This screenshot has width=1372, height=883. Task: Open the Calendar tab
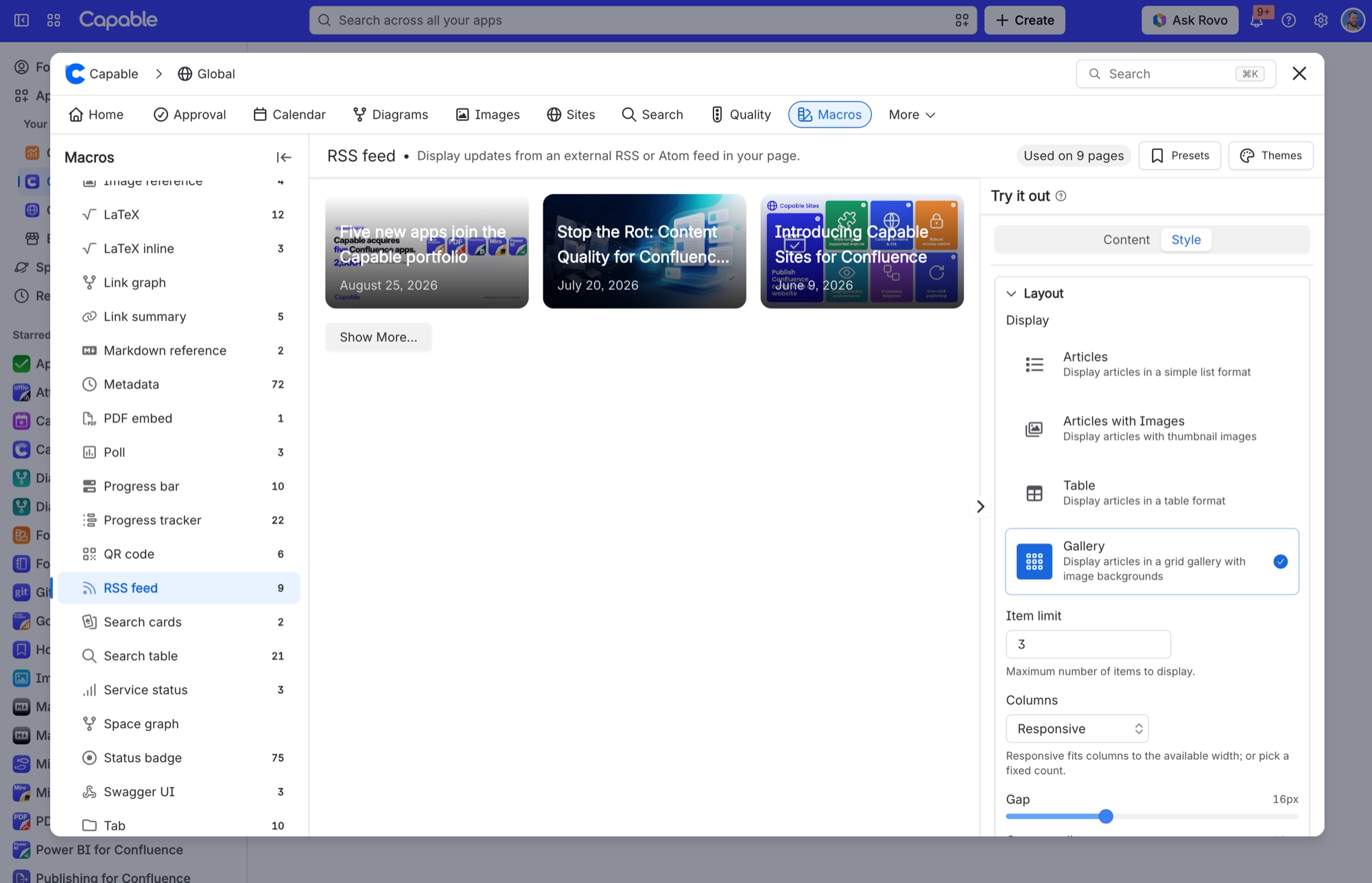(x=289, y=115)
